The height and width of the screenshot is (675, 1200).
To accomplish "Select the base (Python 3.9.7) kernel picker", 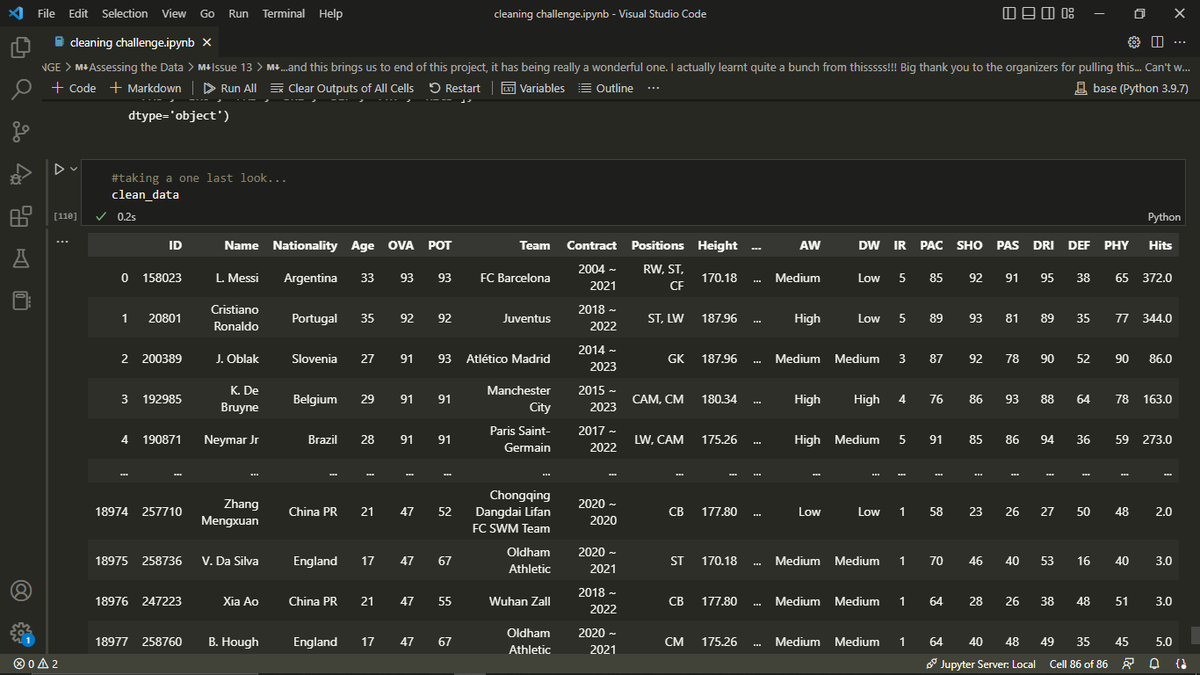I will click(1132, 88).
